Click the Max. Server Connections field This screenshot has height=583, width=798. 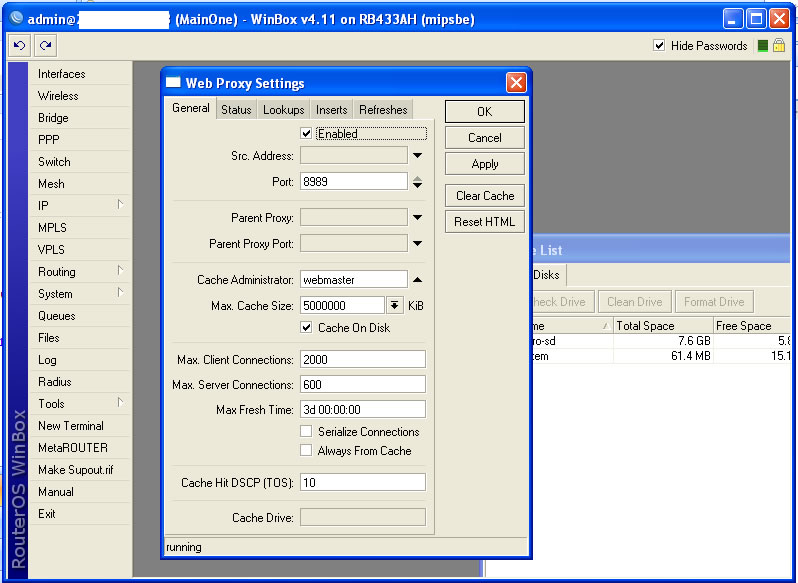click(363, 384)
